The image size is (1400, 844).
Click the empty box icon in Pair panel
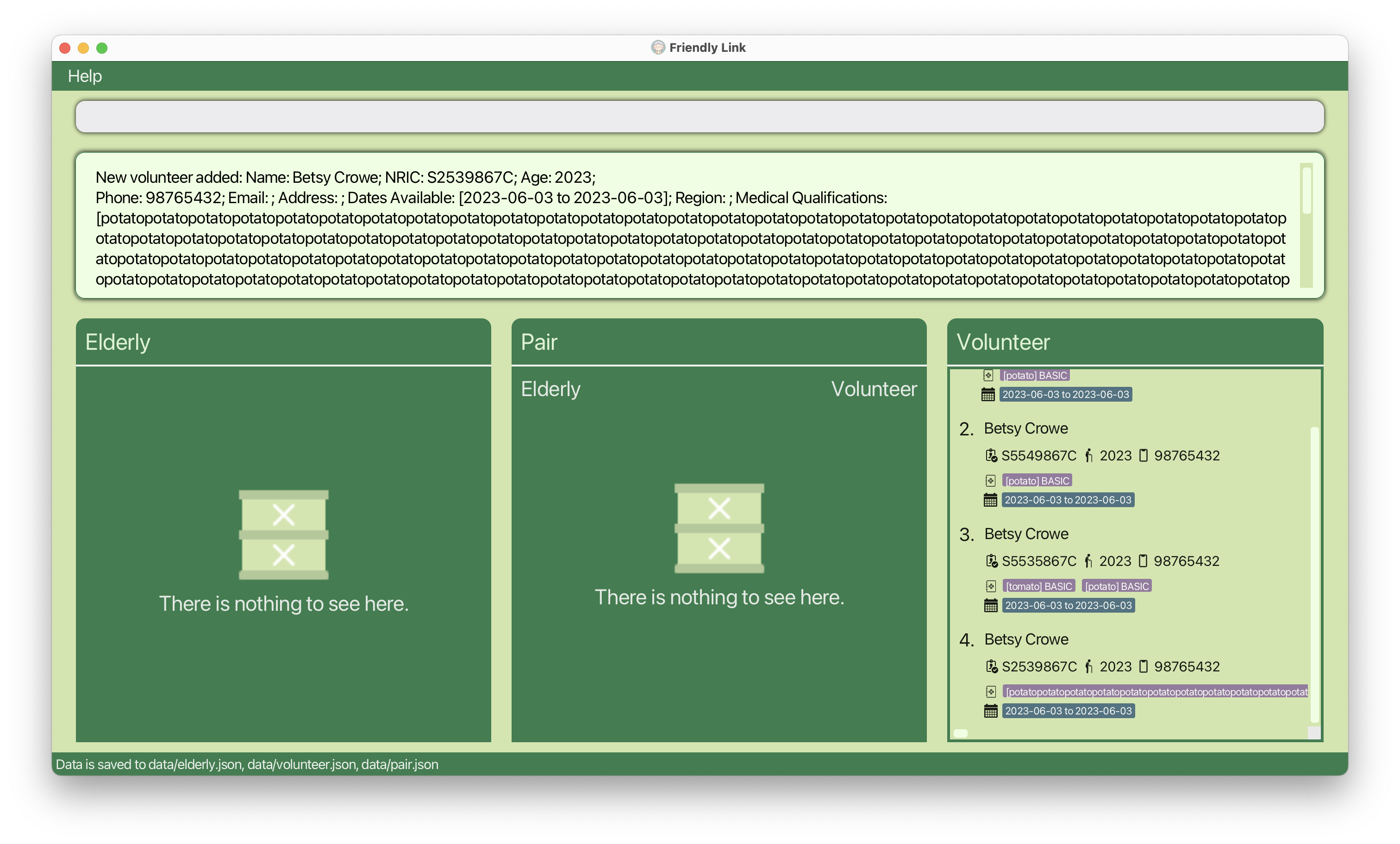(719, 528)
